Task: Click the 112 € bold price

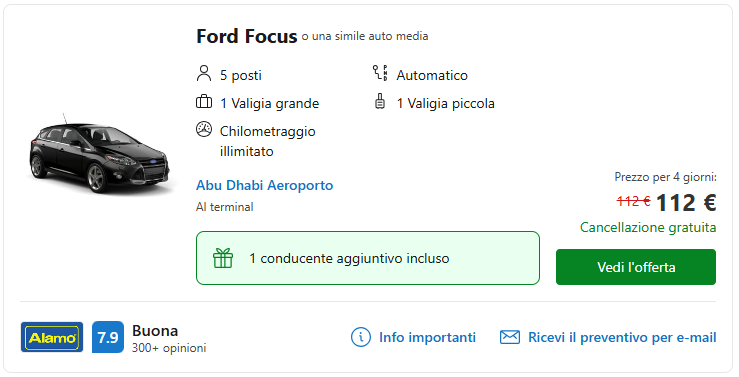Action: (x=686, y=203)
